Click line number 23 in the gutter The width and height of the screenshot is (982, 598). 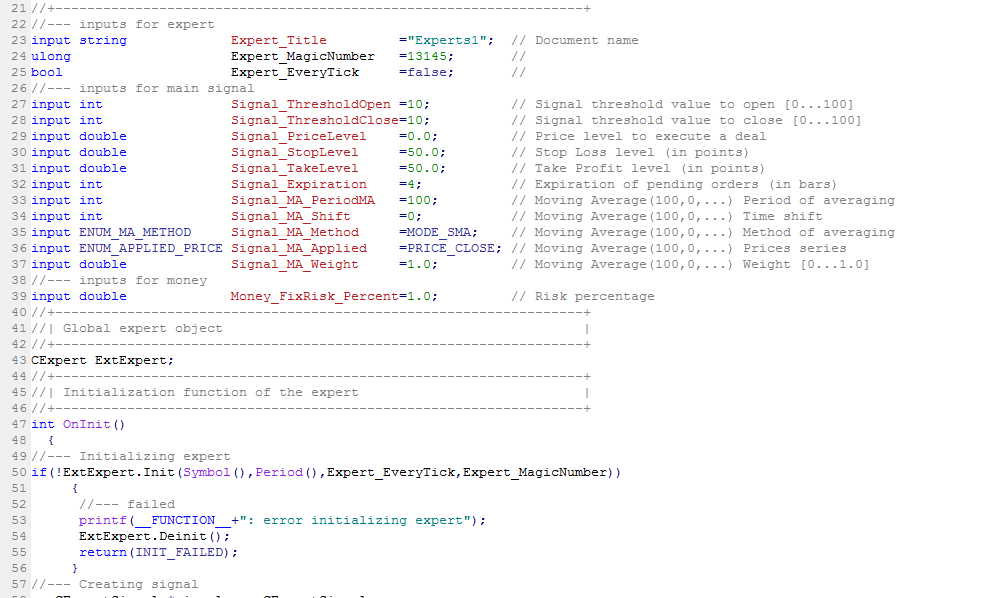tap(19, 40)
